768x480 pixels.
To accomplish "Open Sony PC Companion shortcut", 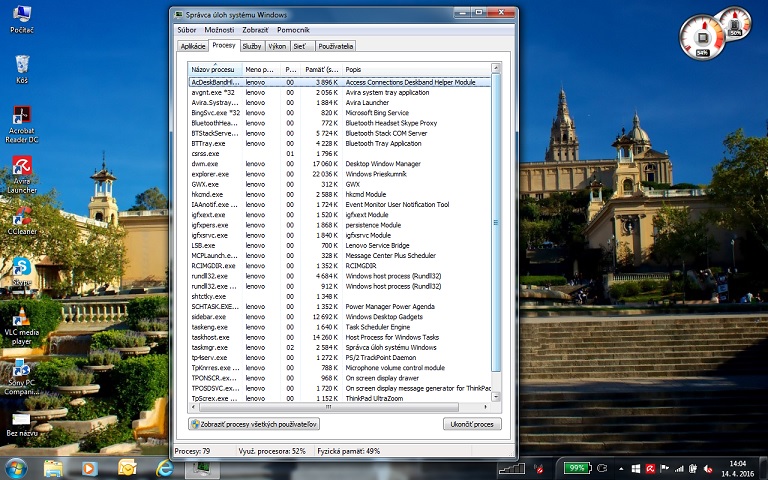I will 22,377.
